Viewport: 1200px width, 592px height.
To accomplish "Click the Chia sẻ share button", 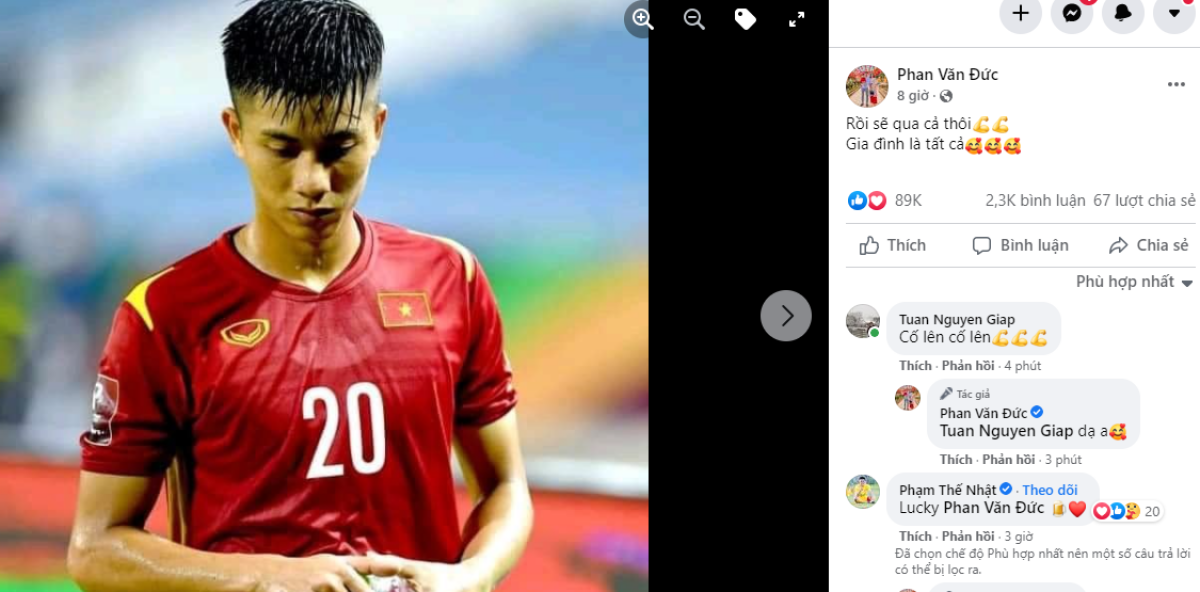I will point(1149,245).
